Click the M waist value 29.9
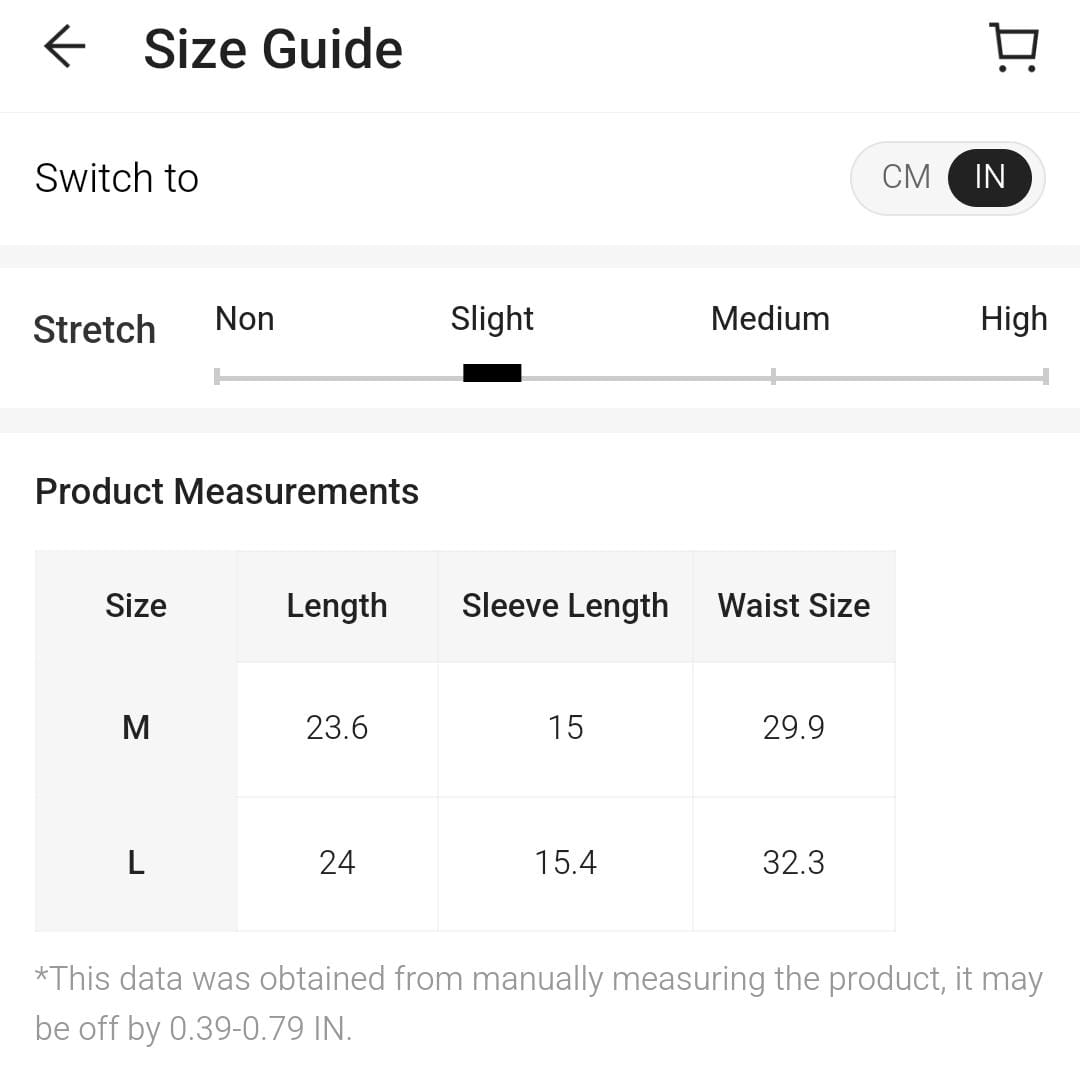Viewport: 1080px width, 1086px height. (x=794, y=727)
